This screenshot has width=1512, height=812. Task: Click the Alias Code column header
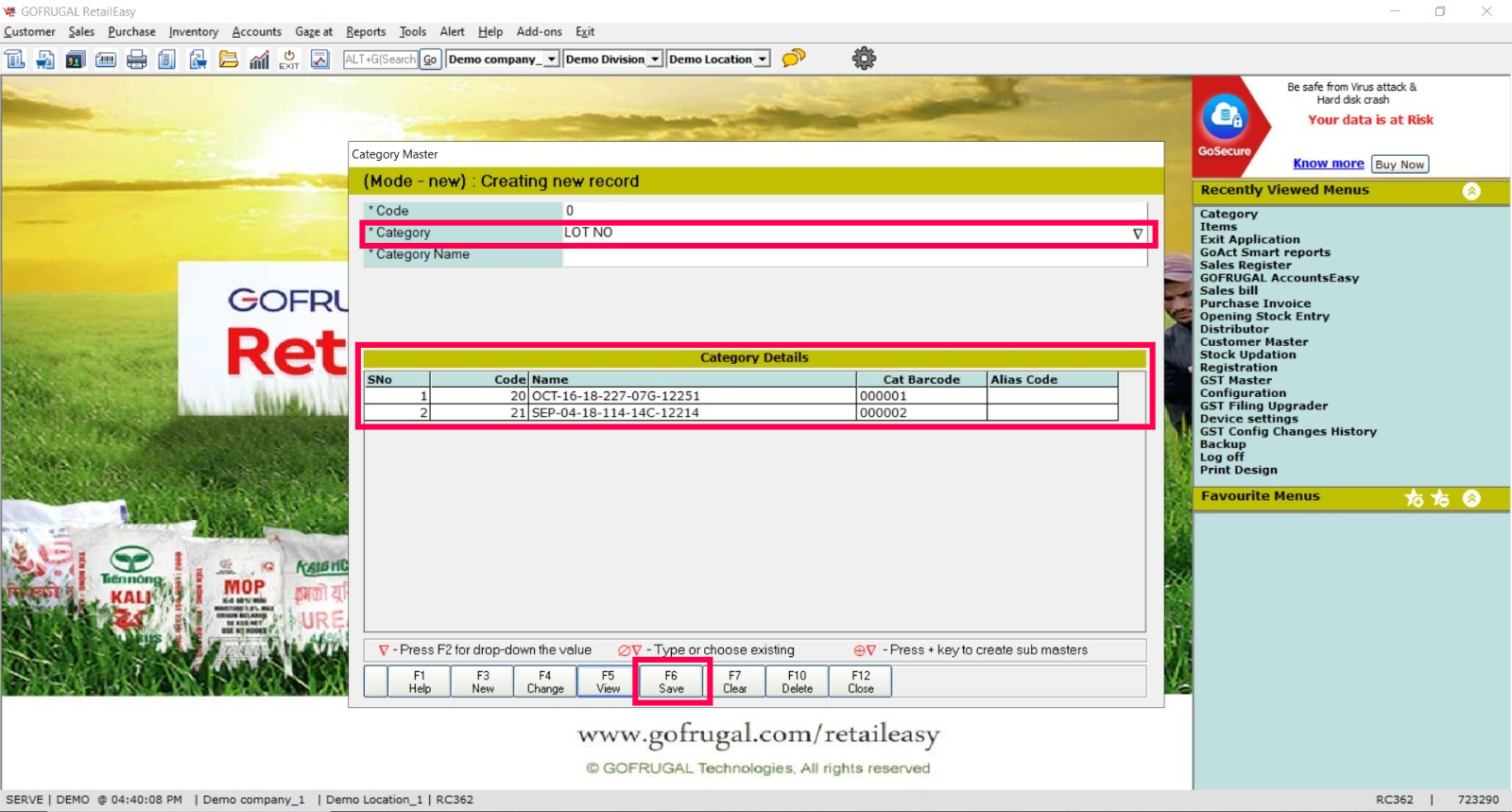pos(1052,380)
